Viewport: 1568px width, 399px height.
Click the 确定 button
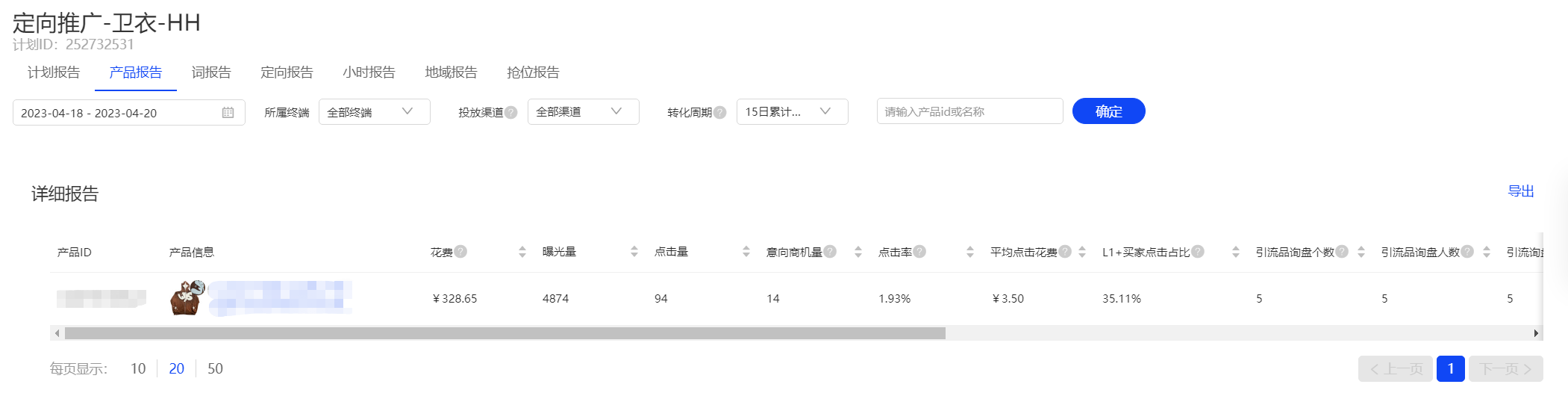(1108, 111)
